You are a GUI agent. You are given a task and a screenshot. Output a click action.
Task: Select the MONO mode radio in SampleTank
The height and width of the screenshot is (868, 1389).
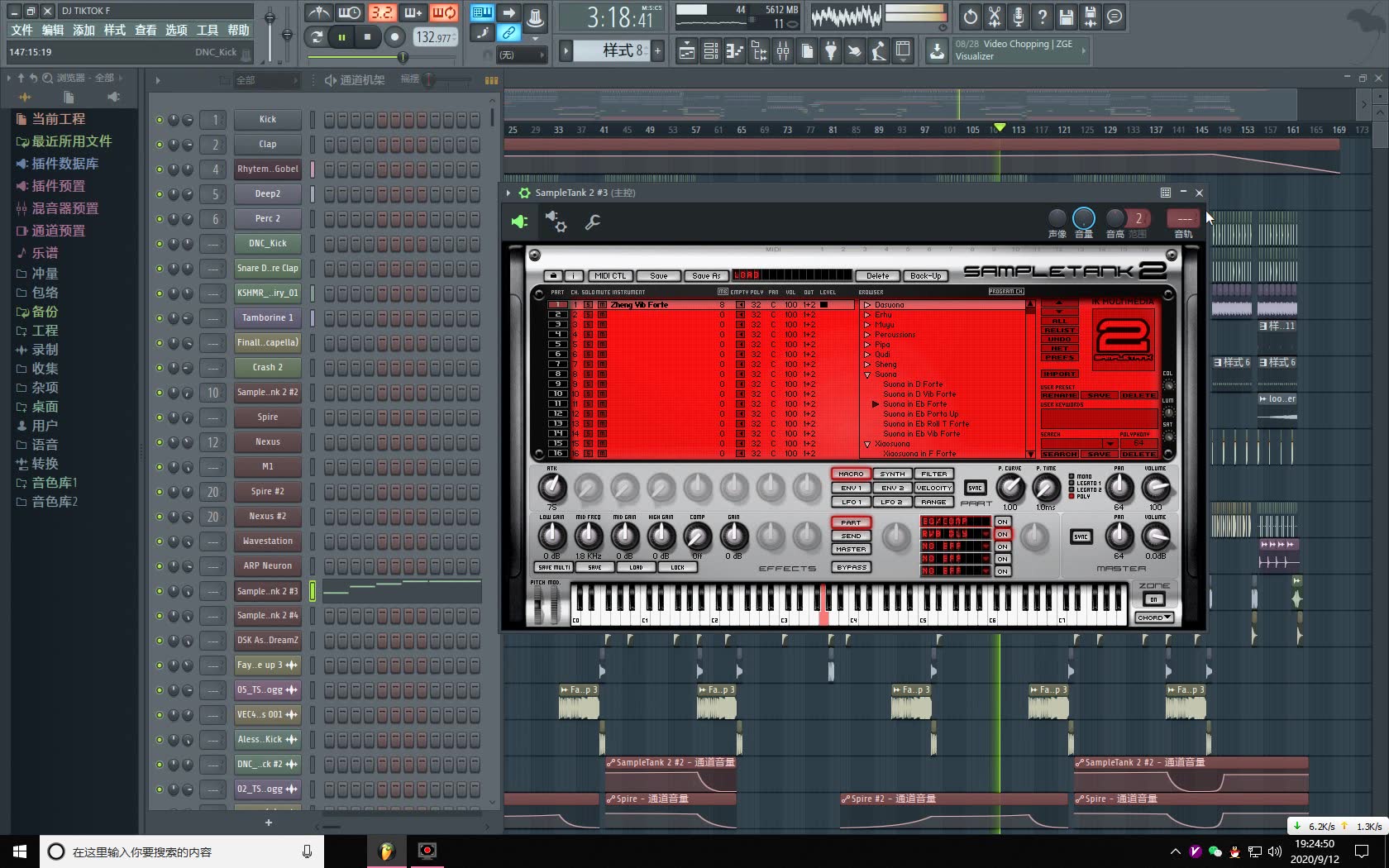(x=1072, y=477)
